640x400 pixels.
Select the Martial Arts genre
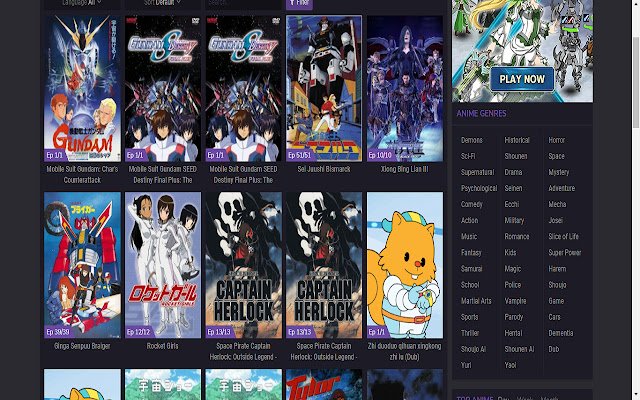point(476,301)
